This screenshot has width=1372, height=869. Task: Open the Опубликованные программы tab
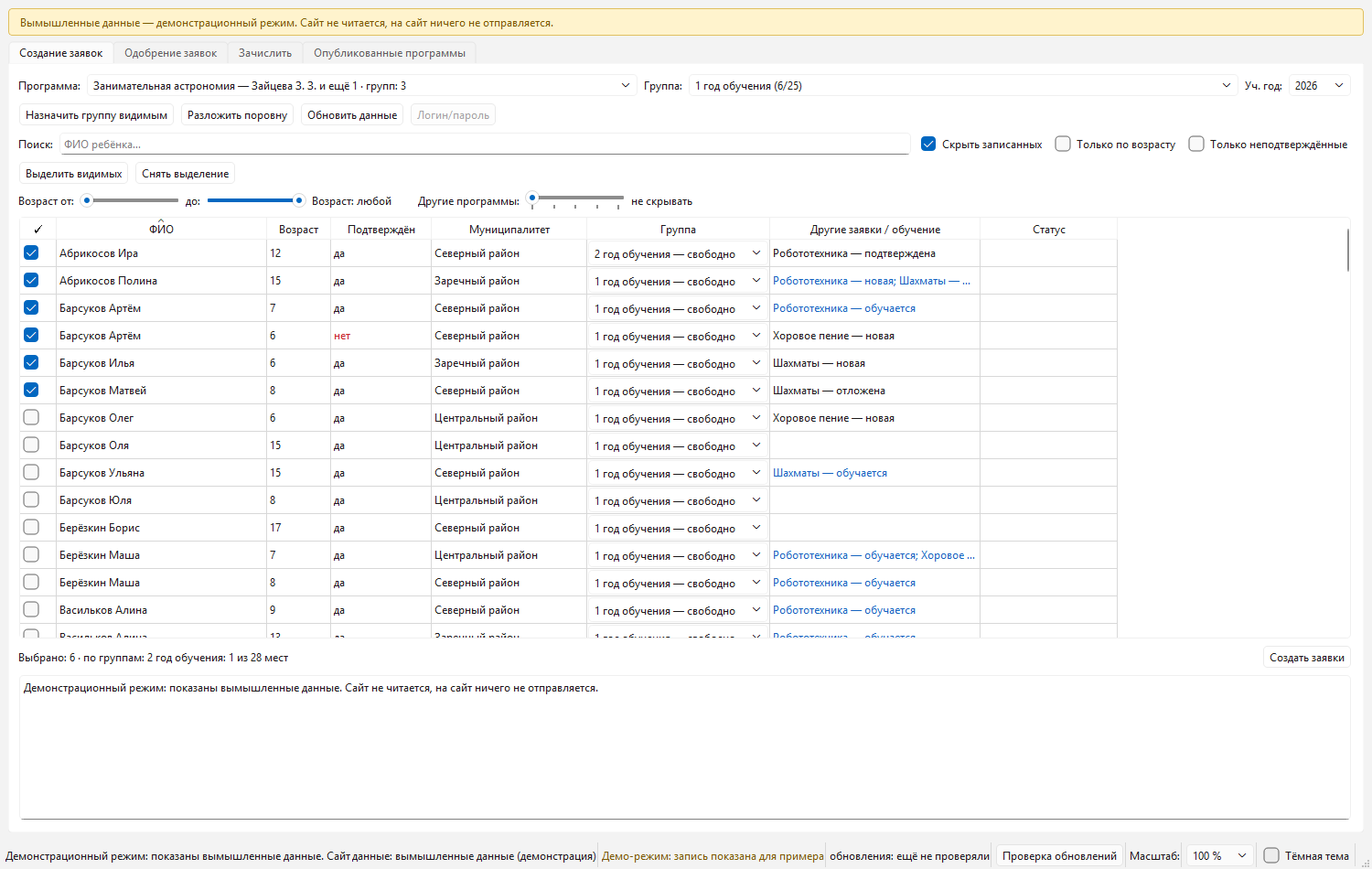[x=390, y=53]
